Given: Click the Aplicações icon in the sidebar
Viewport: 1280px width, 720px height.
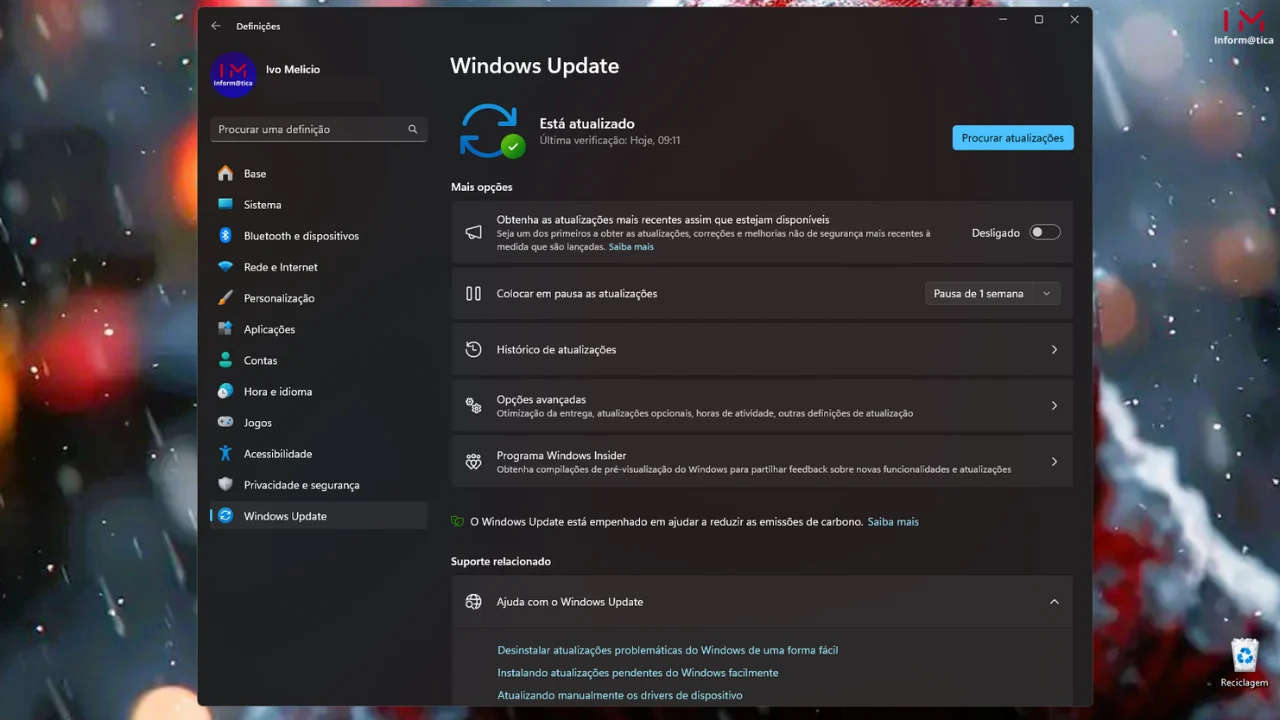Looking at the screenshot, I should (x=225, y=329).
